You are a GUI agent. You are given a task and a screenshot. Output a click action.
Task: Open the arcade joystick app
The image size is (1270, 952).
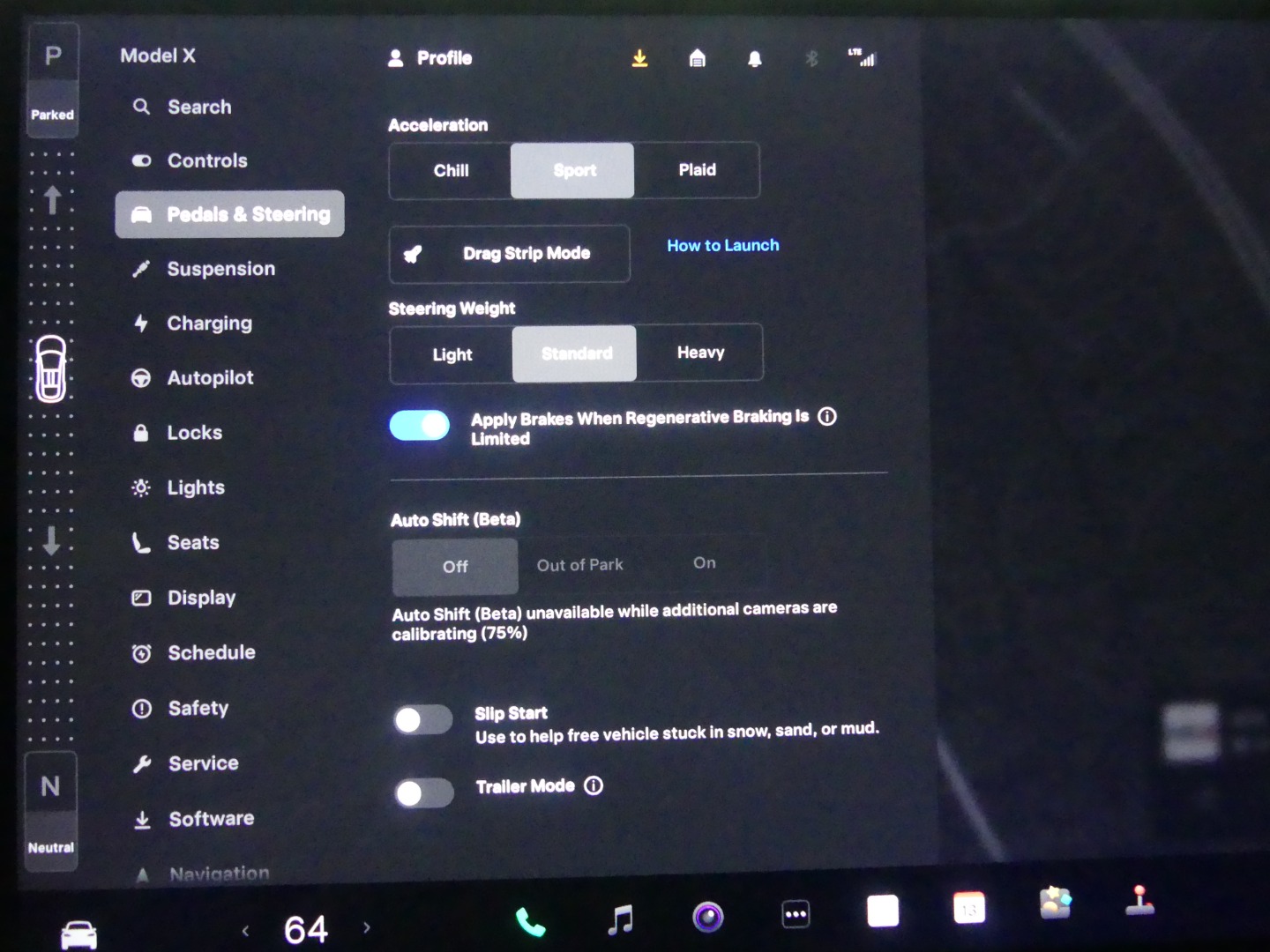coord(1139,901)
